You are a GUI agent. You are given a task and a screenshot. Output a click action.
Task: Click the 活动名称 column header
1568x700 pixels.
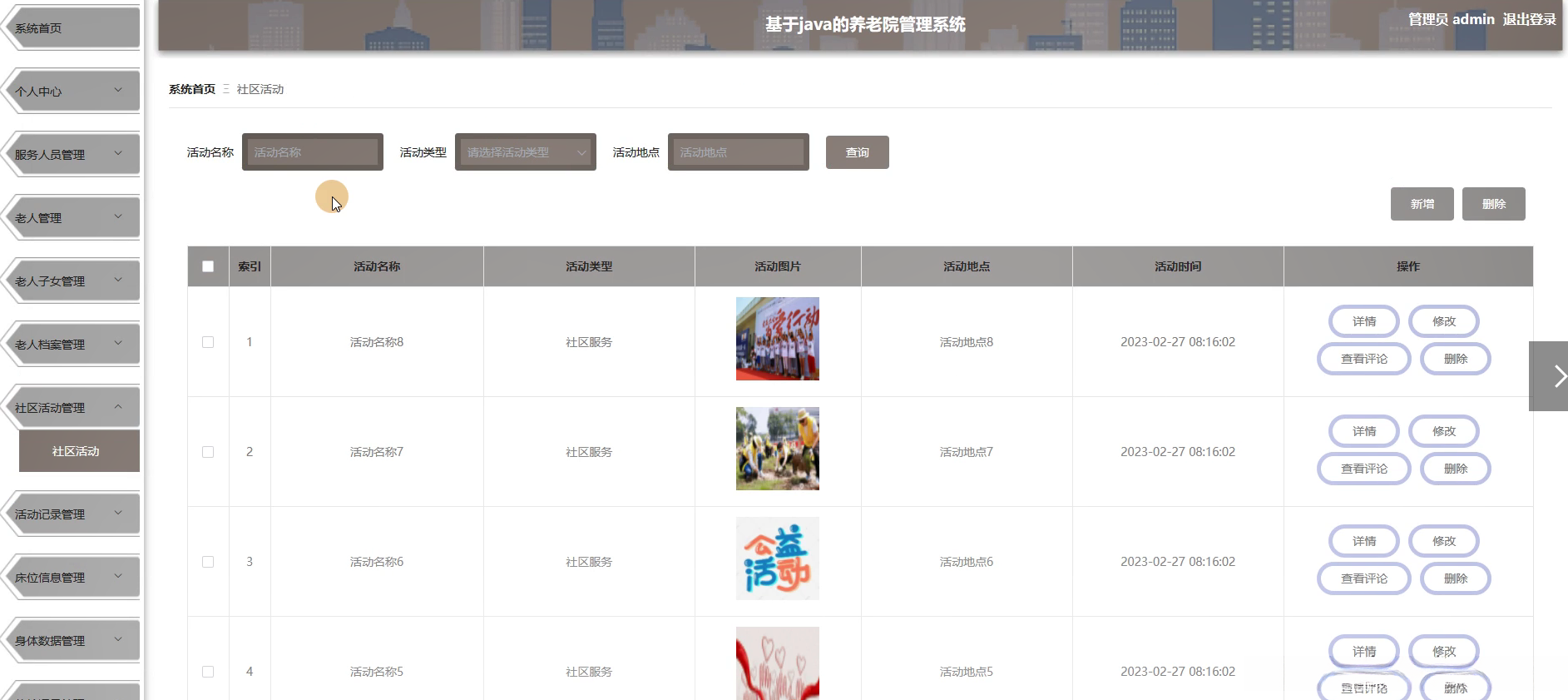(x=377, y=266)
